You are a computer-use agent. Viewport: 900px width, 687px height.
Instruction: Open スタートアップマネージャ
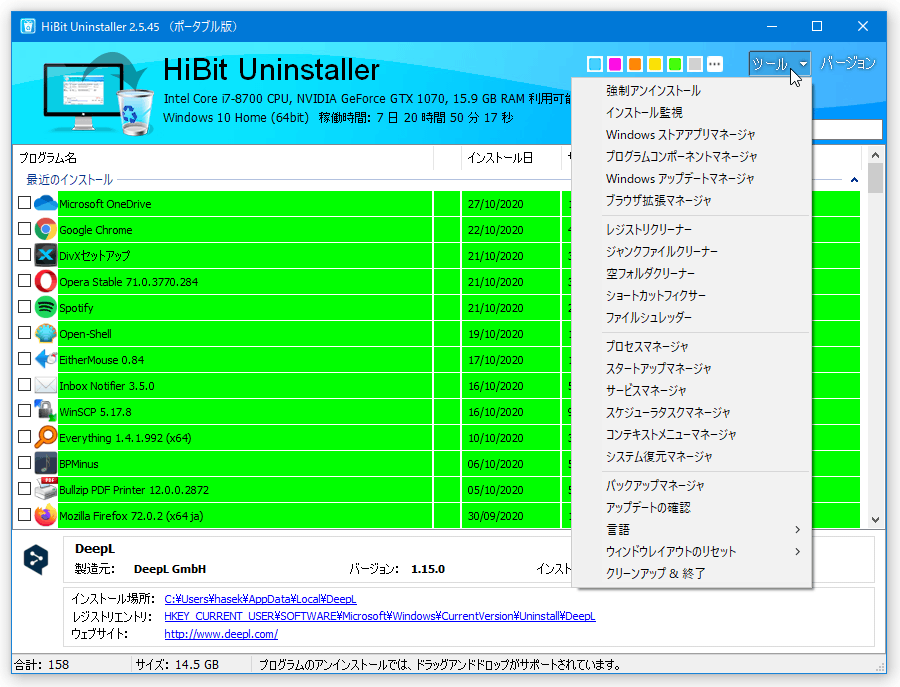[692, 368]
